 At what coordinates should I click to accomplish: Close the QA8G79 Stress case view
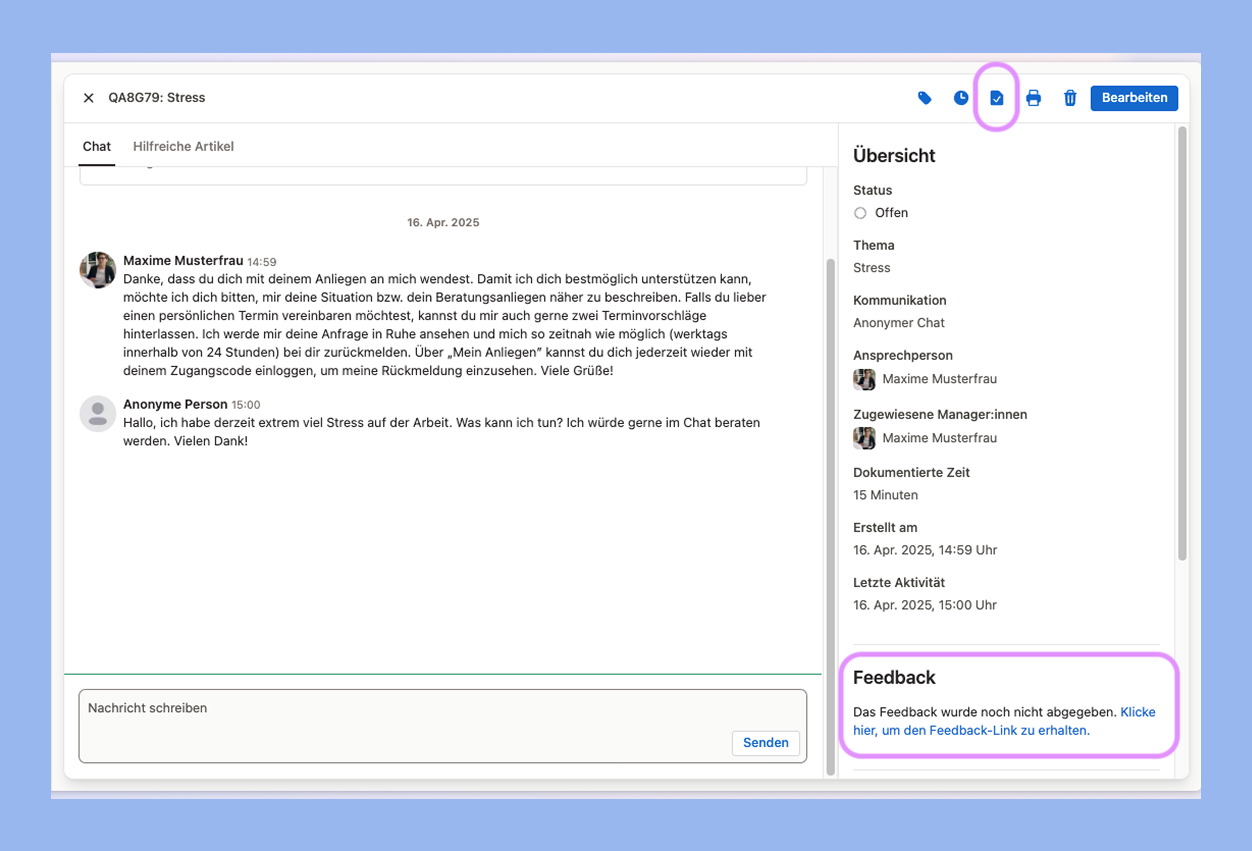88,98
